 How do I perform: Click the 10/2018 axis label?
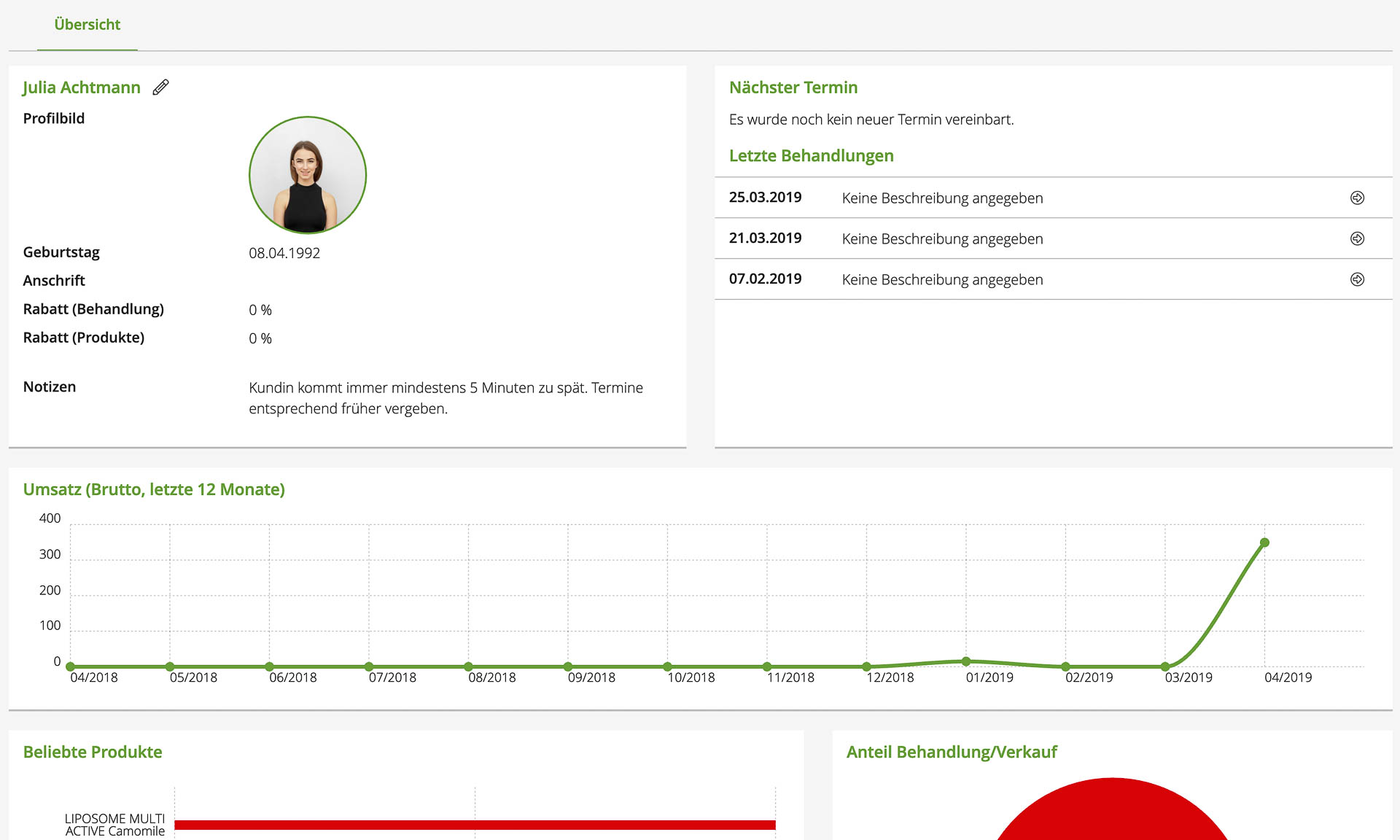pyautogui.click(x=691, y=677)
